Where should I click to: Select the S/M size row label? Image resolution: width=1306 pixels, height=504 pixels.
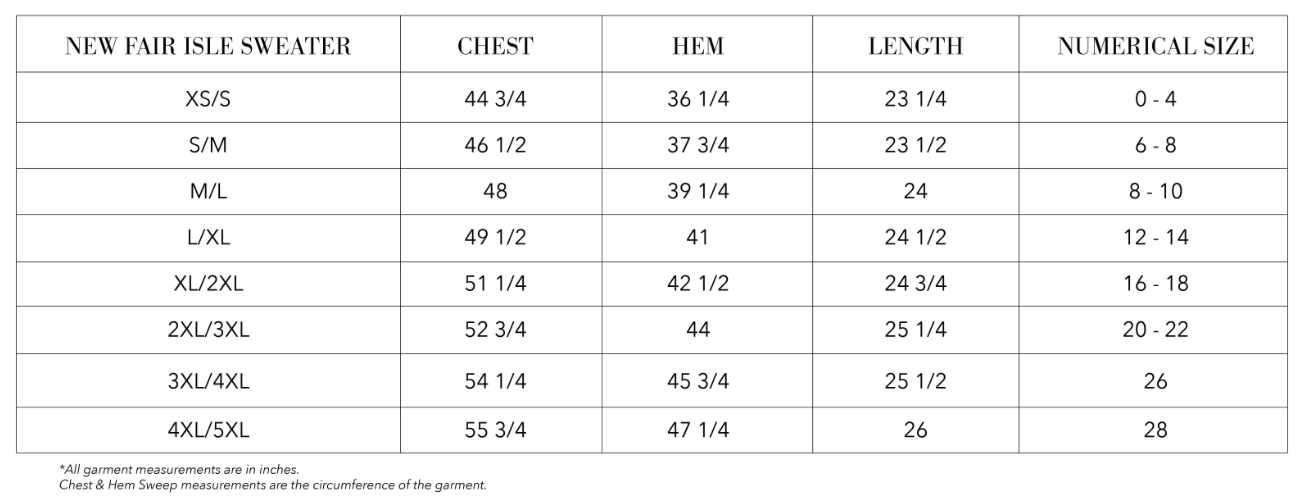(x=208, y=145)
